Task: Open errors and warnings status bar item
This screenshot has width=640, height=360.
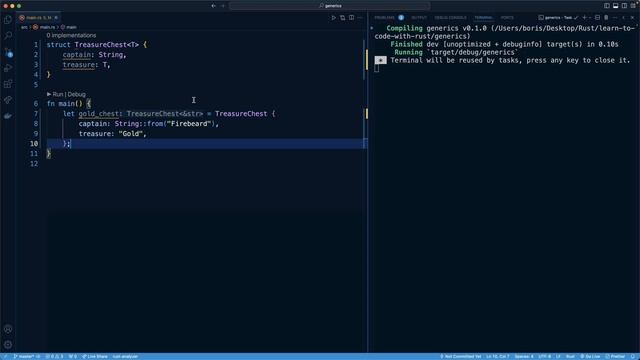Action: tap(54, 356)
